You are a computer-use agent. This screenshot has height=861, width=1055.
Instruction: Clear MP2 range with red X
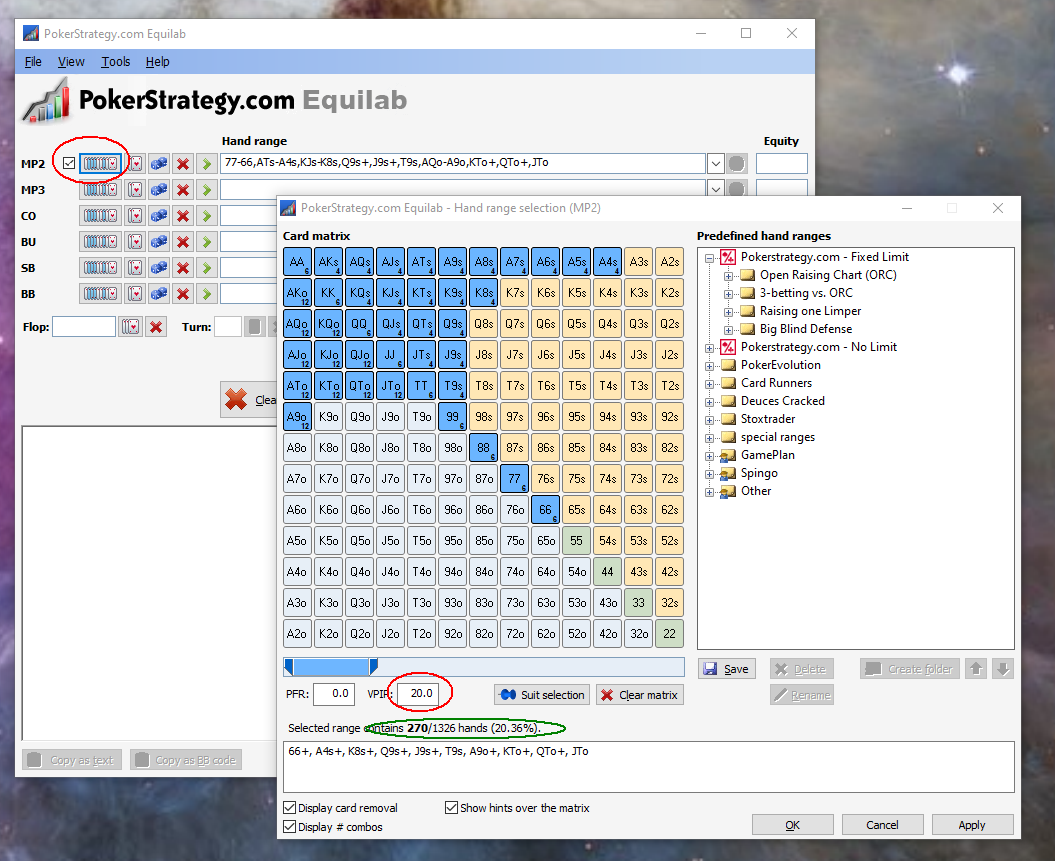182,163
